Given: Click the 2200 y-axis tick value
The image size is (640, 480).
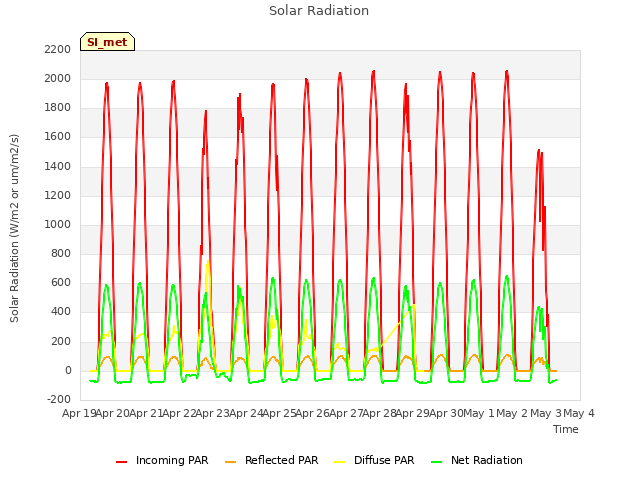Looking at the screenshot, I should coord(58,49).
